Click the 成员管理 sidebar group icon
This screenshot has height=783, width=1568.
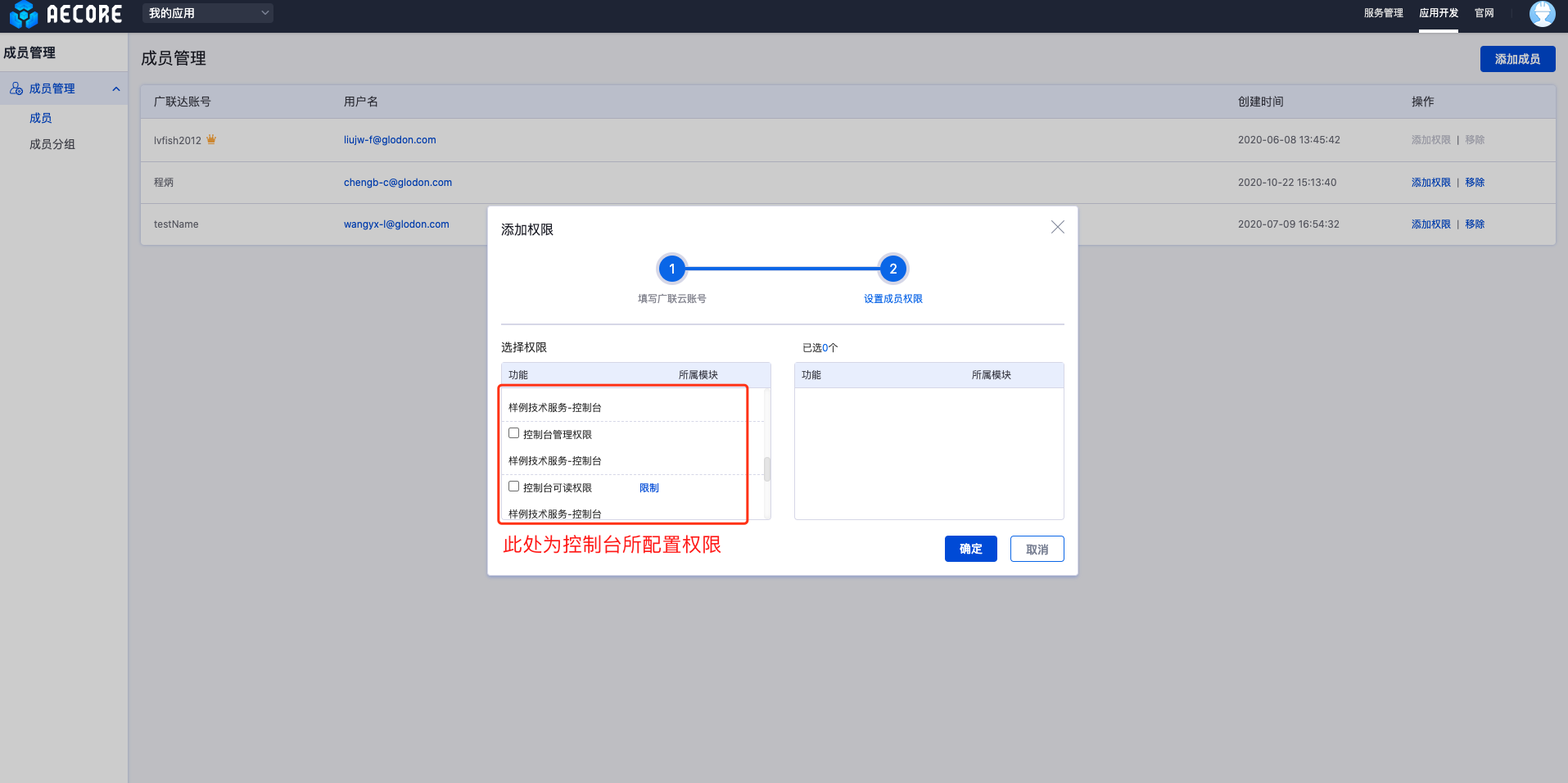pyautogui.click(x=16, y=88)
